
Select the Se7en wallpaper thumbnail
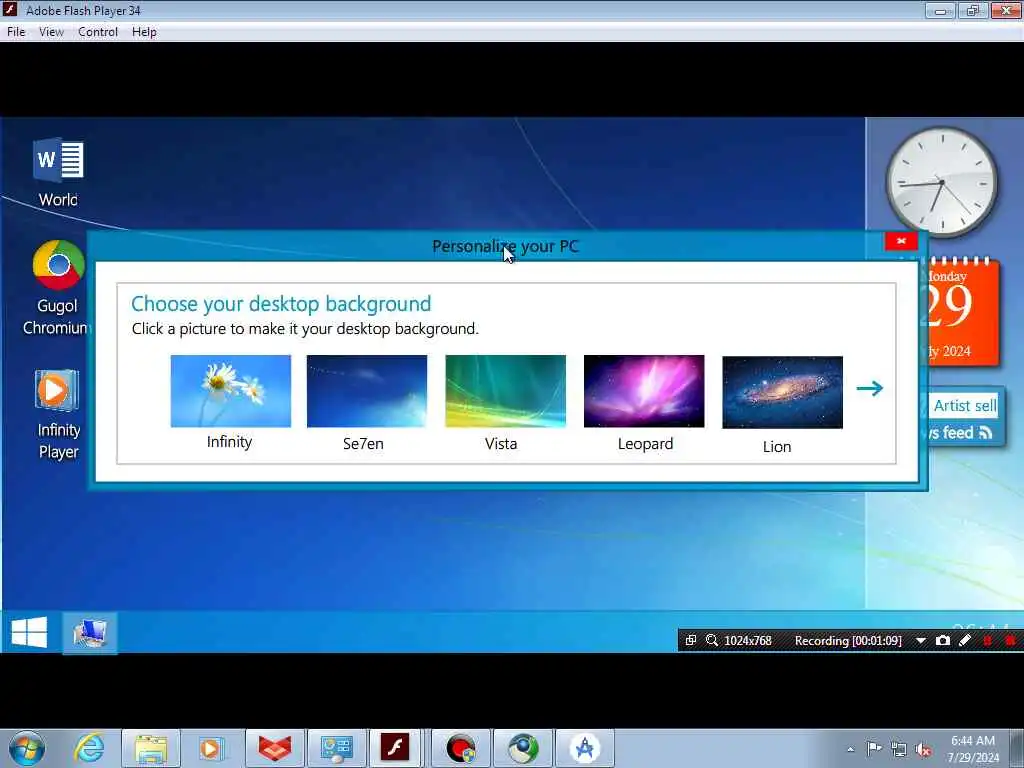click(x=367, y=391)
